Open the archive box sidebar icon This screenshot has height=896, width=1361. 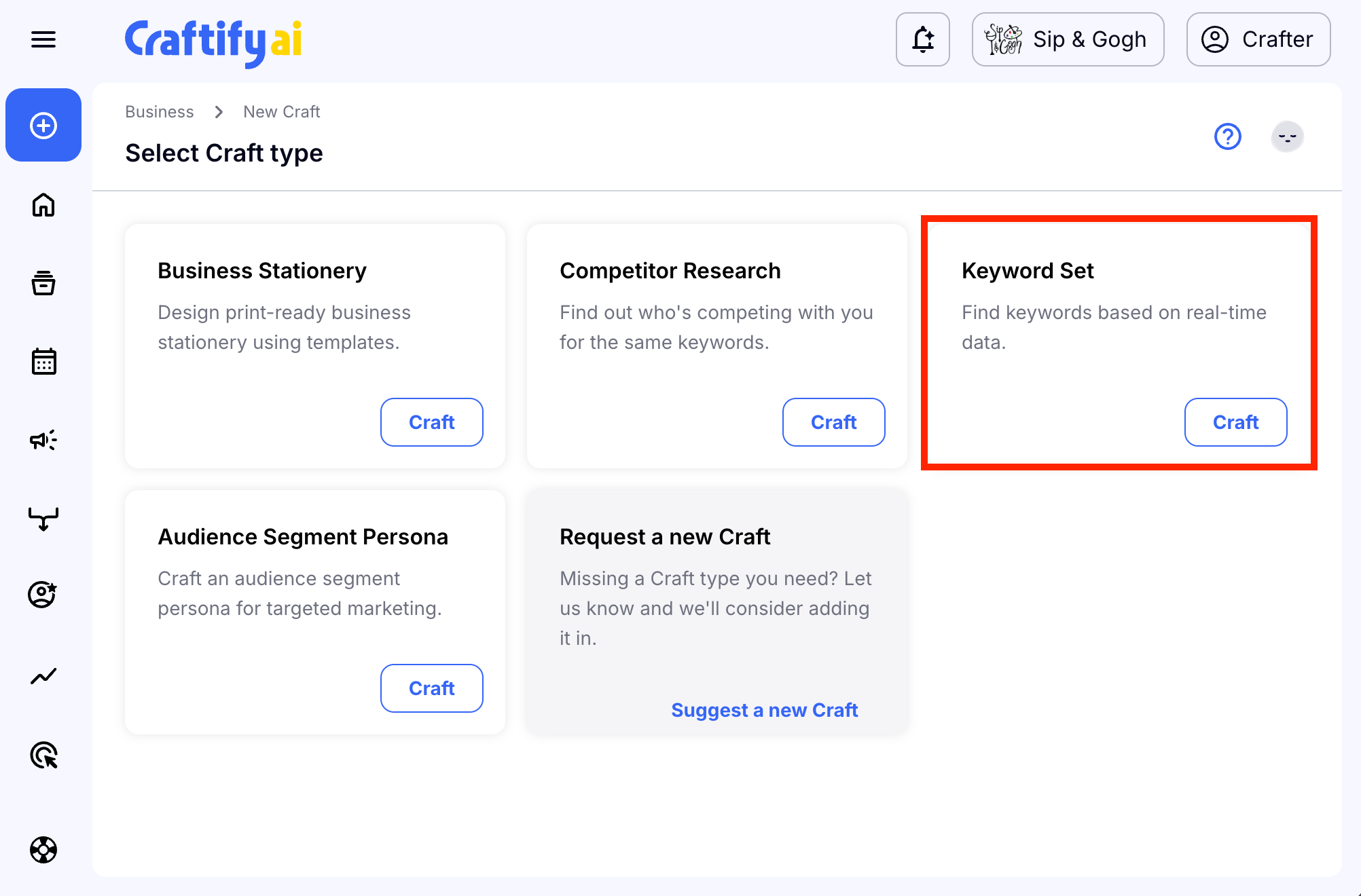point(43,283)
